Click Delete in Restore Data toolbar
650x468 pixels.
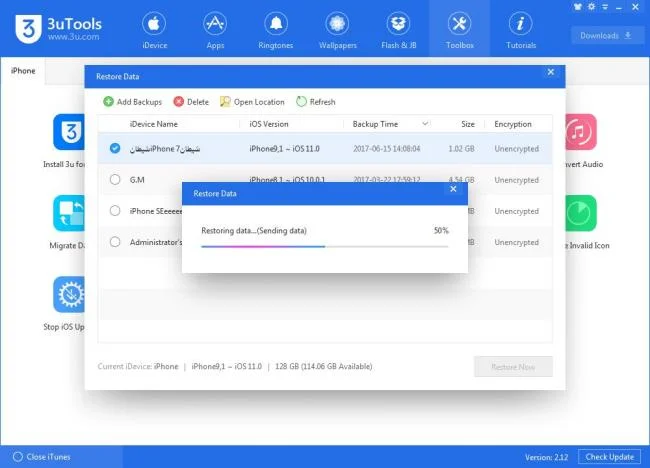coord(191,102)
